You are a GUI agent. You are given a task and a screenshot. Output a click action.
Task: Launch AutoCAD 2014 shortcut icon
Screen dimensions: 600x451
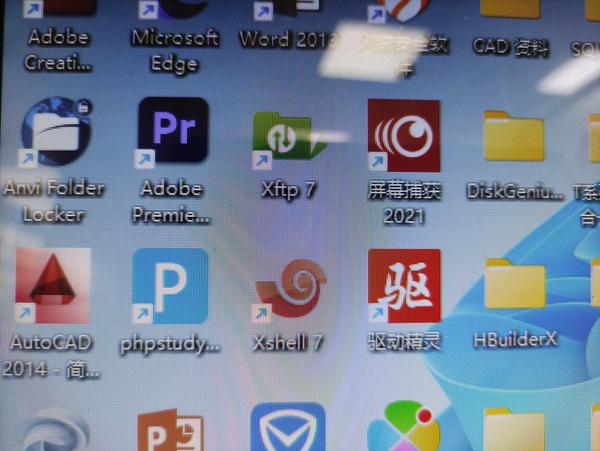(x=53, y=285)
